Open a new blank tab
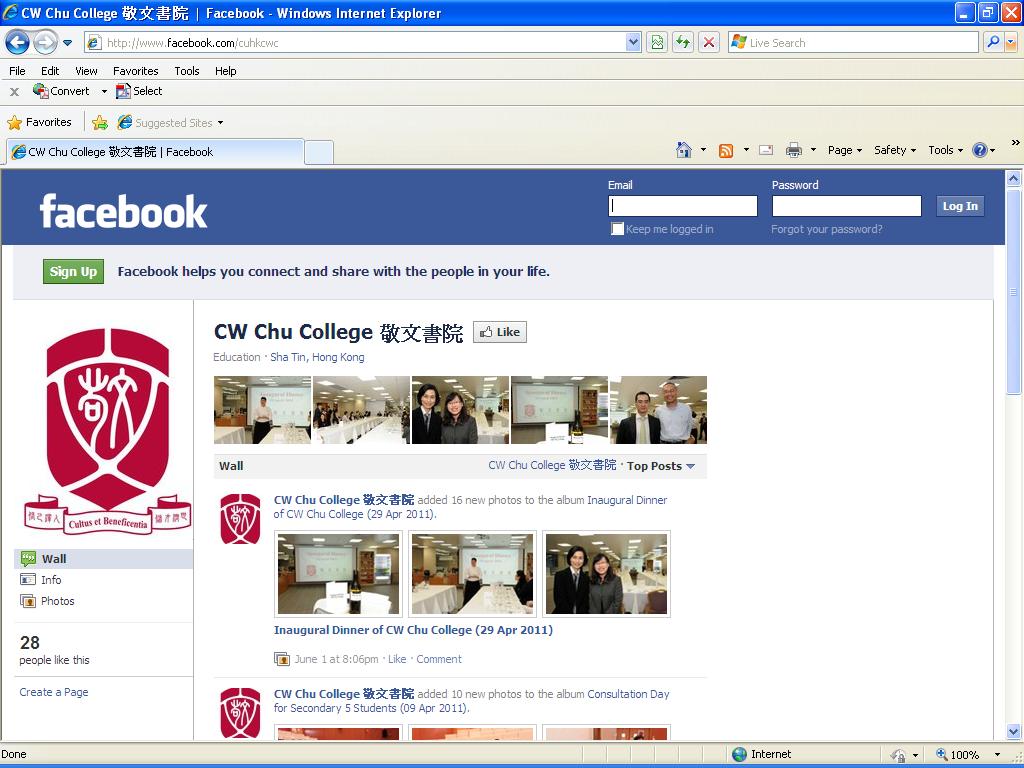This screenshot has height=768, width=1024. point(319,152)
